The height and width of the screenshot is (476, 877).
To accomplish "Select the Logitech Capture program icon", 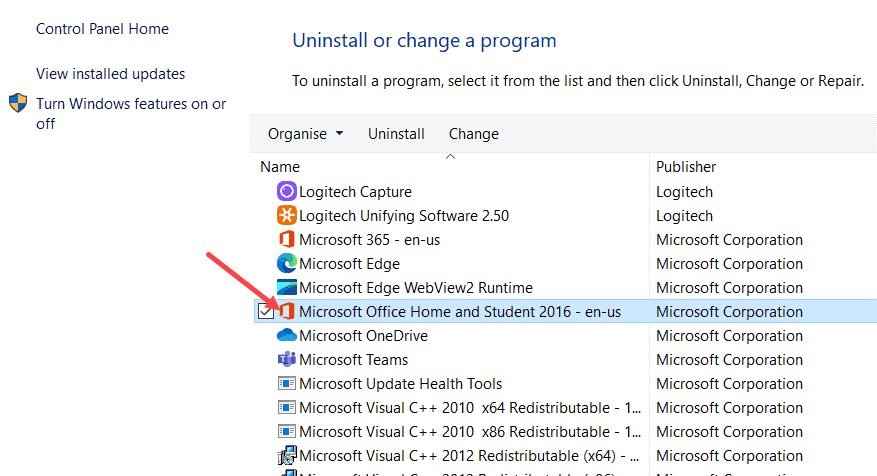I will [x=286, y=192].
